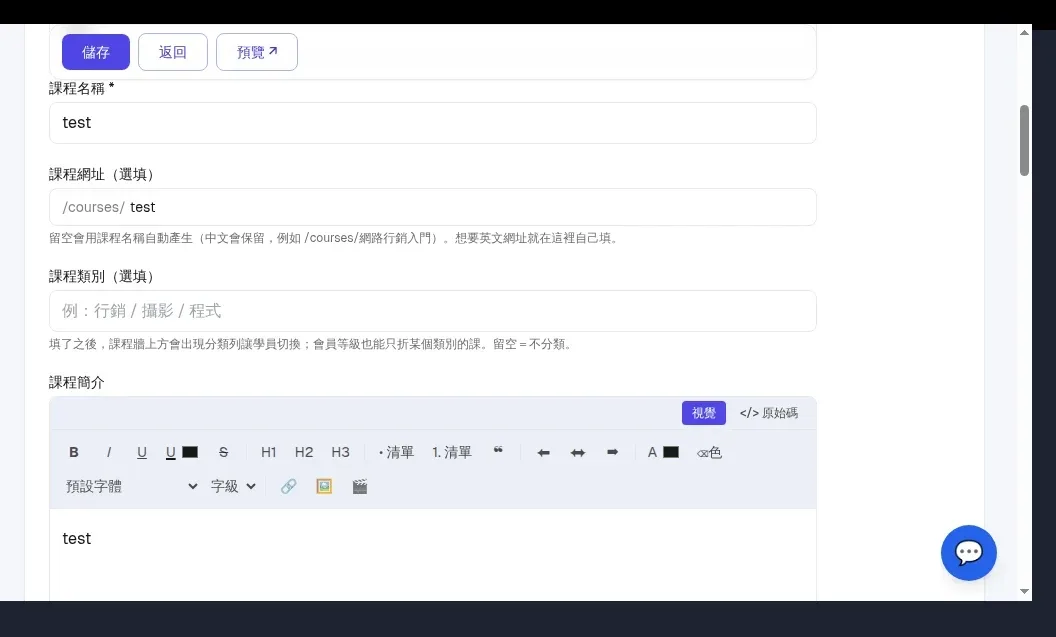Image resolution: width=1056 pixels, height=637 pixels.
Task: Align text left arrow icon
Action: [x=543, y=452]
